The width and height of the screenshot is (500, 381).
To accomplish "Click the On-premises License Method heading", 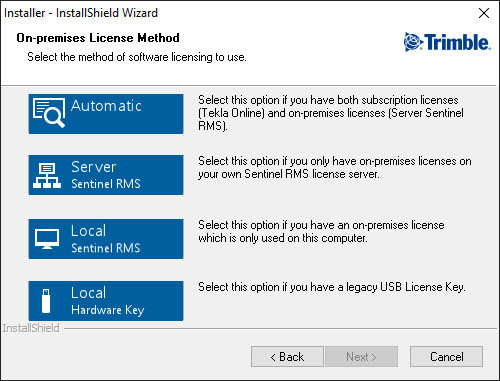I will 98,38.
